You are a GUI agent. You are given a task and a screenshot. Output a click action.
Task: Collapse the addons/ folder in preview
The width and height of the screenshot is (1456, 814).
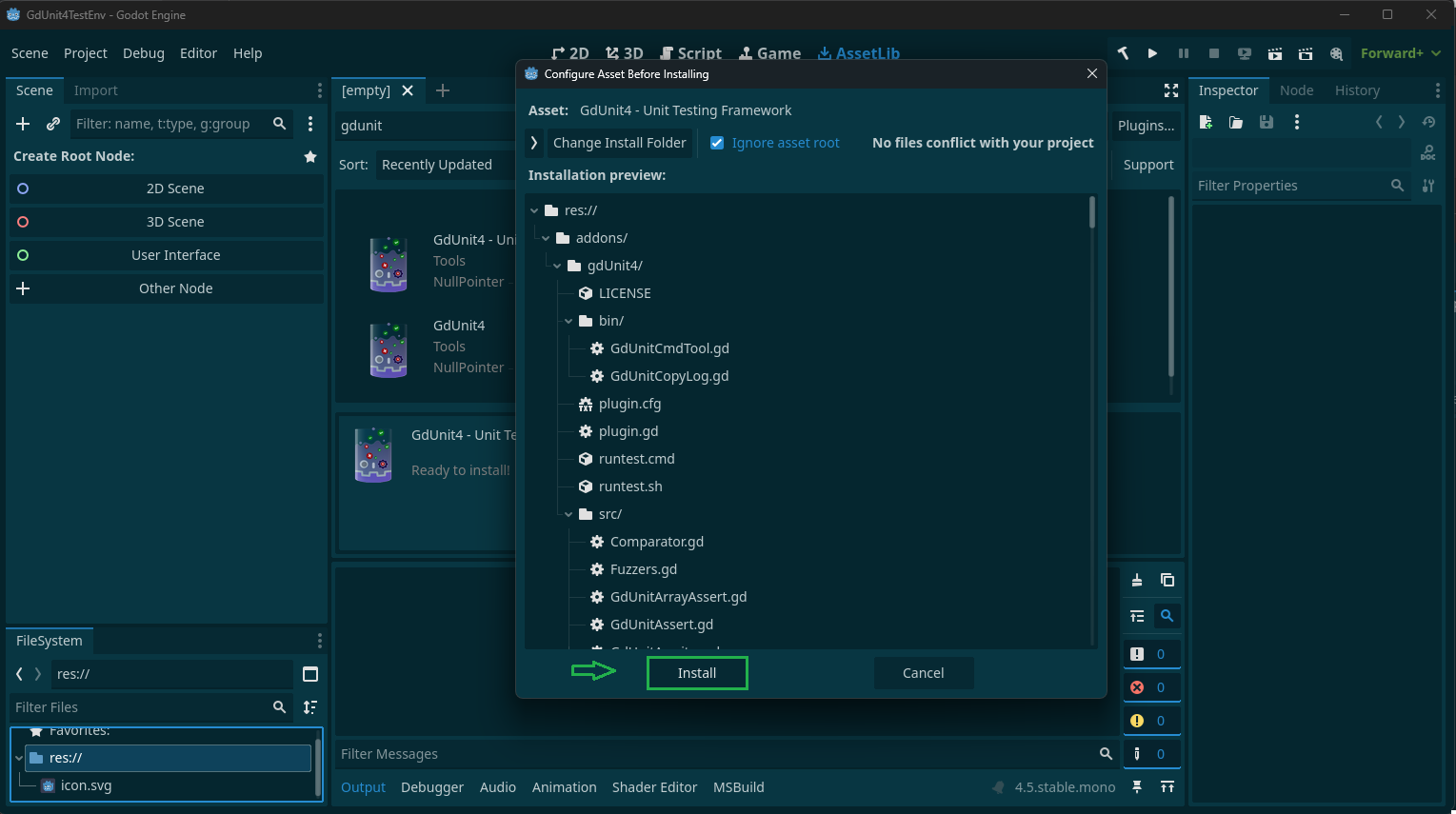(546, 238)
